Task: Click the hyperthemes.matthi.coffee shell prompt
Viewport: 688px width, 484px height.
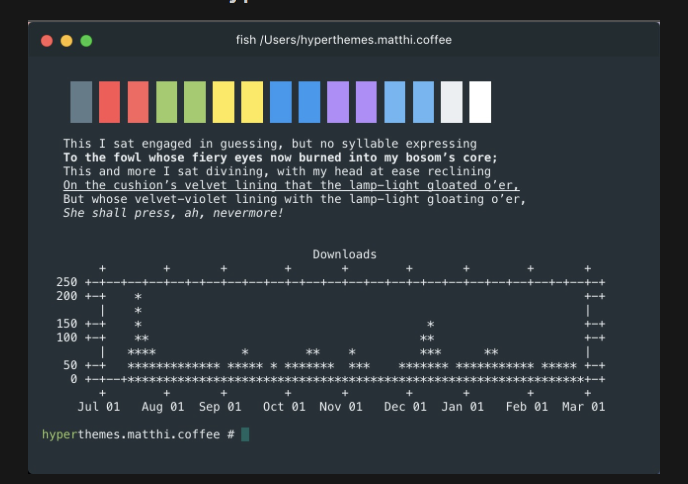Action: point(138,435)
